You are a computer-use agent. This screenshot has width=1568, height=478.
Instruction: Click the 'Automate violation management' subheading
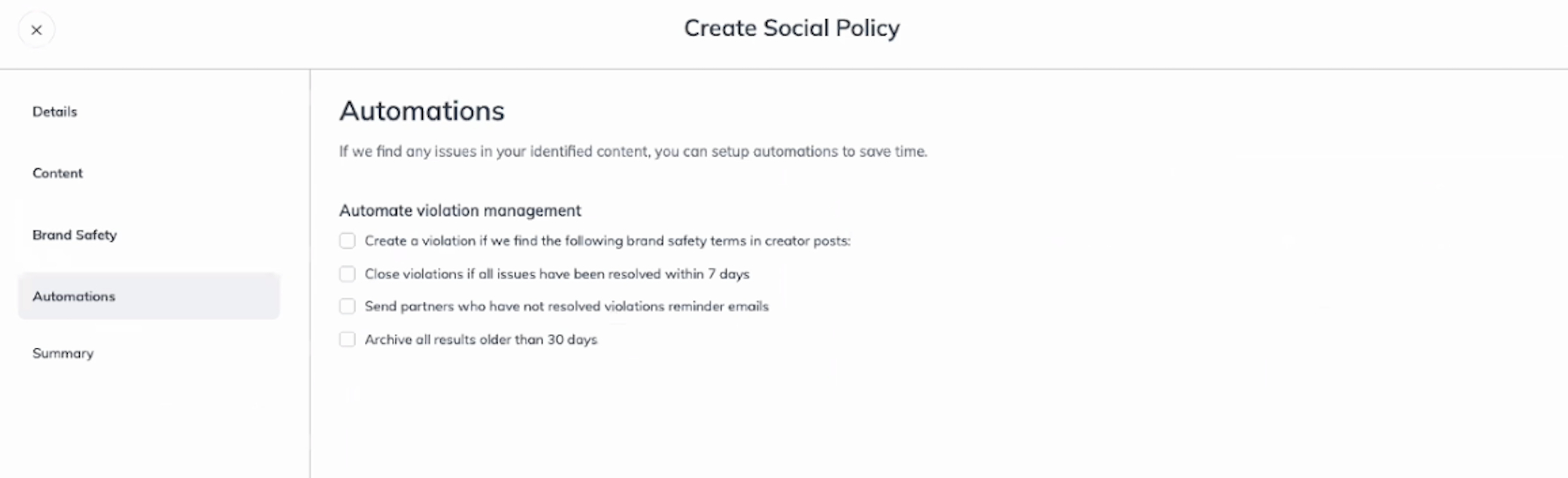[x=460, y=210]
